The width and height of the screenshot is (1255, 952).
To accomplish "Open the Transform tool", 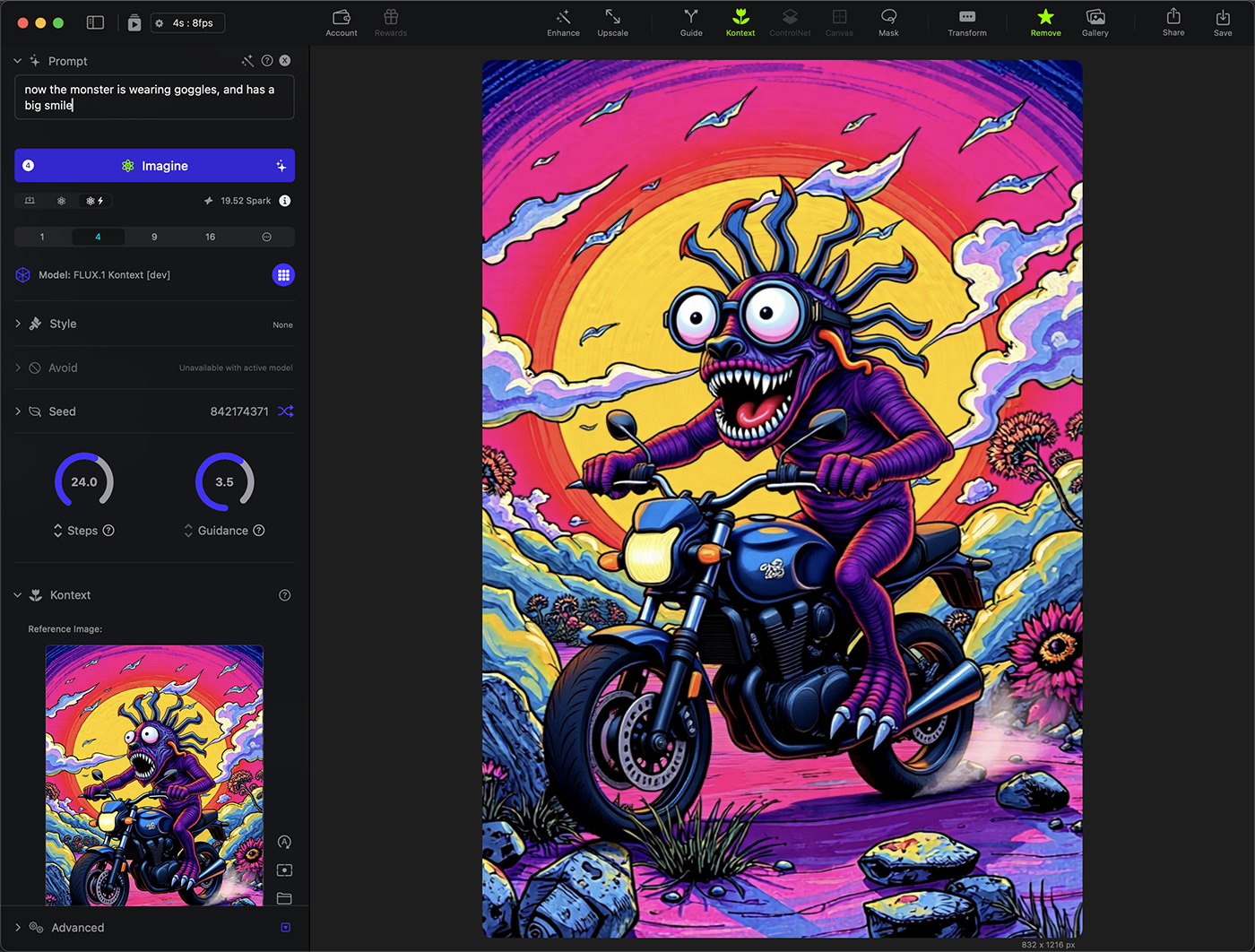I will coord(966,22).
